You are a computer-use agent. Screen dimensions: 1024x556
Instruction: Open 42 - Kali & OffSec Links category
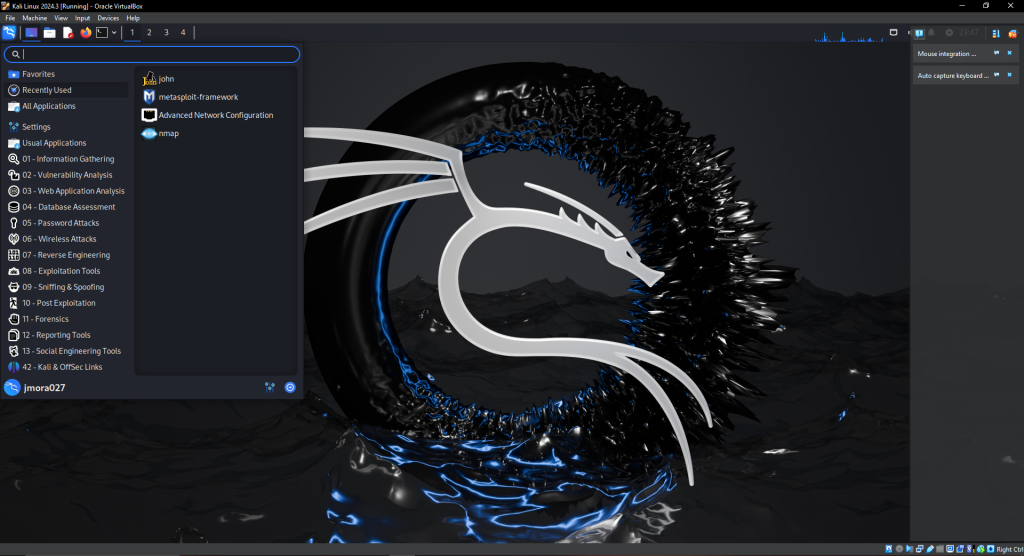tap(67, 367)
